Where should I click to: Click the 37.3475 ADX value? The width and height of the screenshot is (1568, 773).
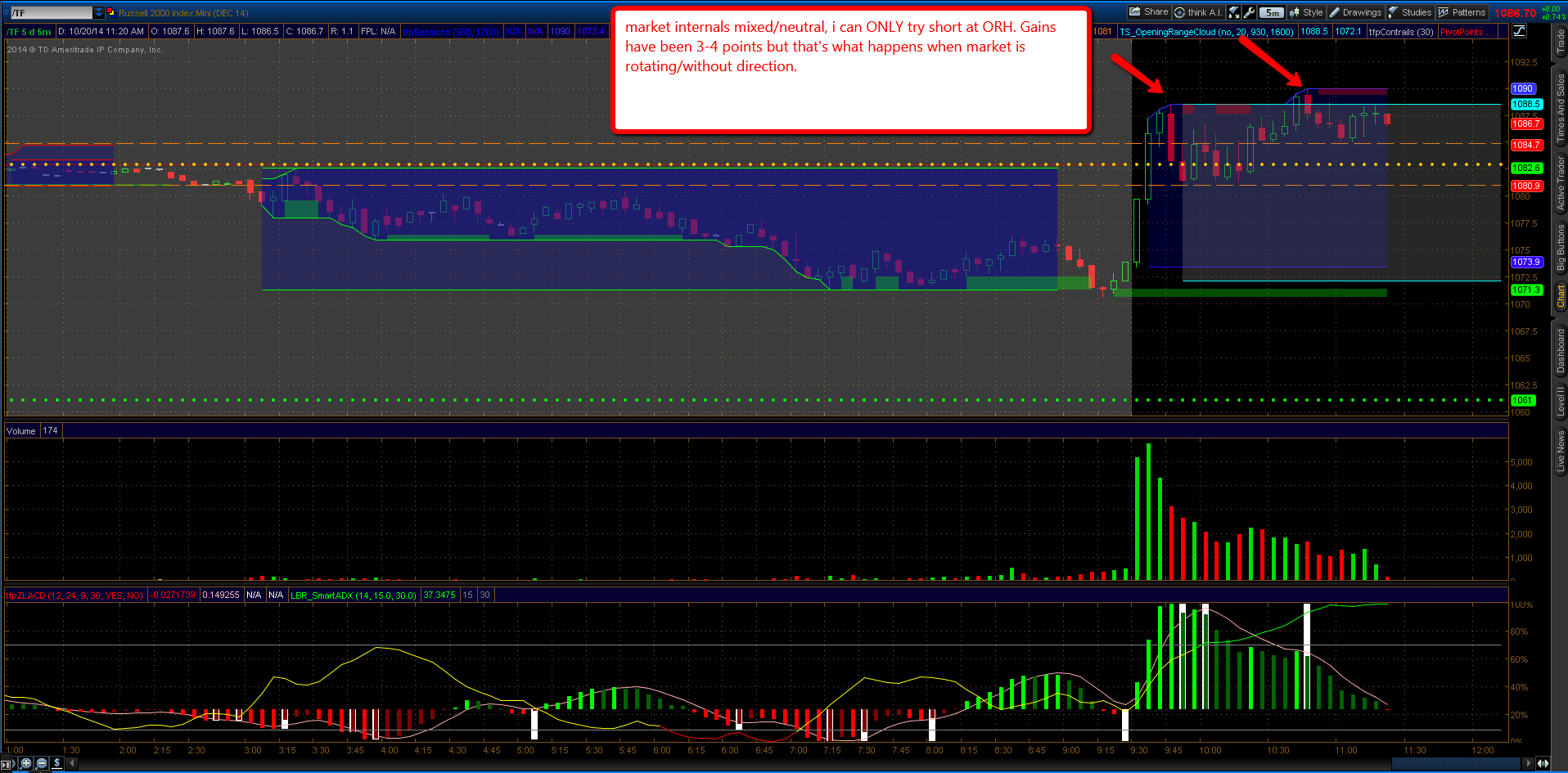(x=439, y=595)
